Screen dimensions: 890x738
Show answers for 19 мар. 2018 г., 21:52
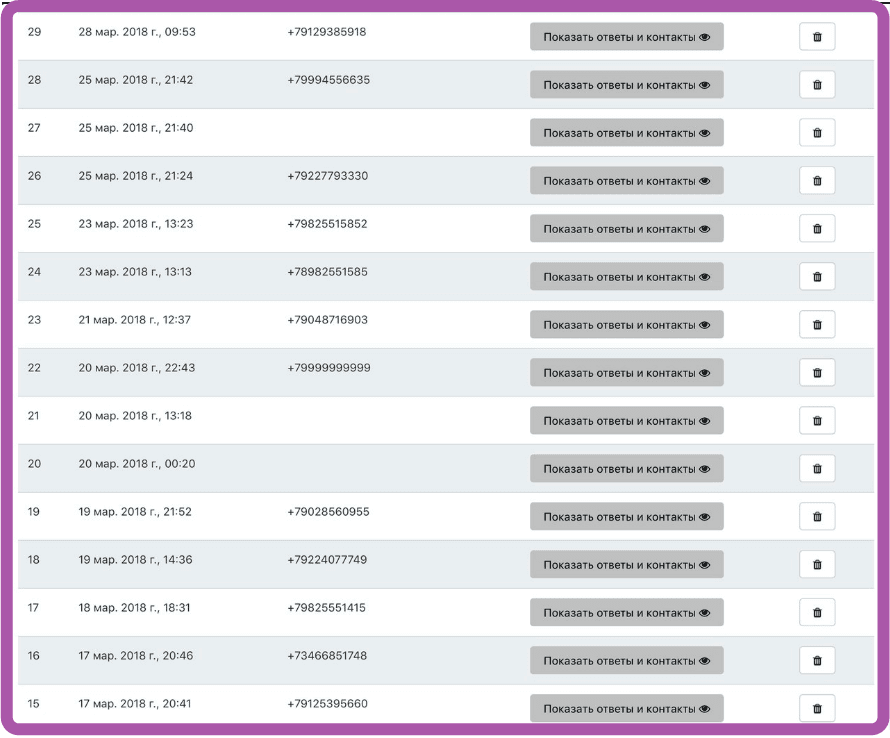tap(626, 517)
